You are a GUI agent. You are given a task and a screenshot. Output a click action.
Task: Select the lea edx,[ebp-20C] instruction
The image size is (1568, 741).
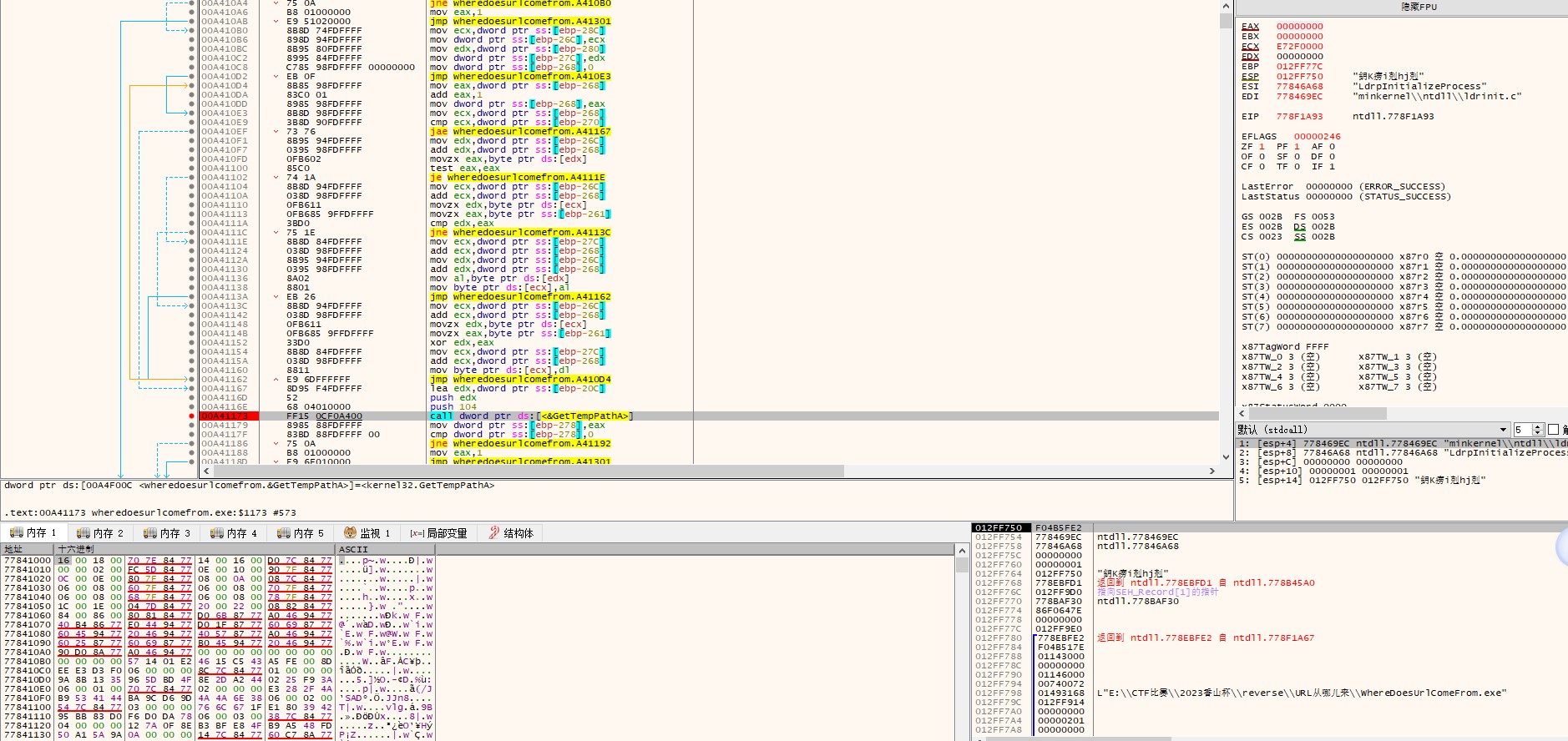[x=517, y=388]
